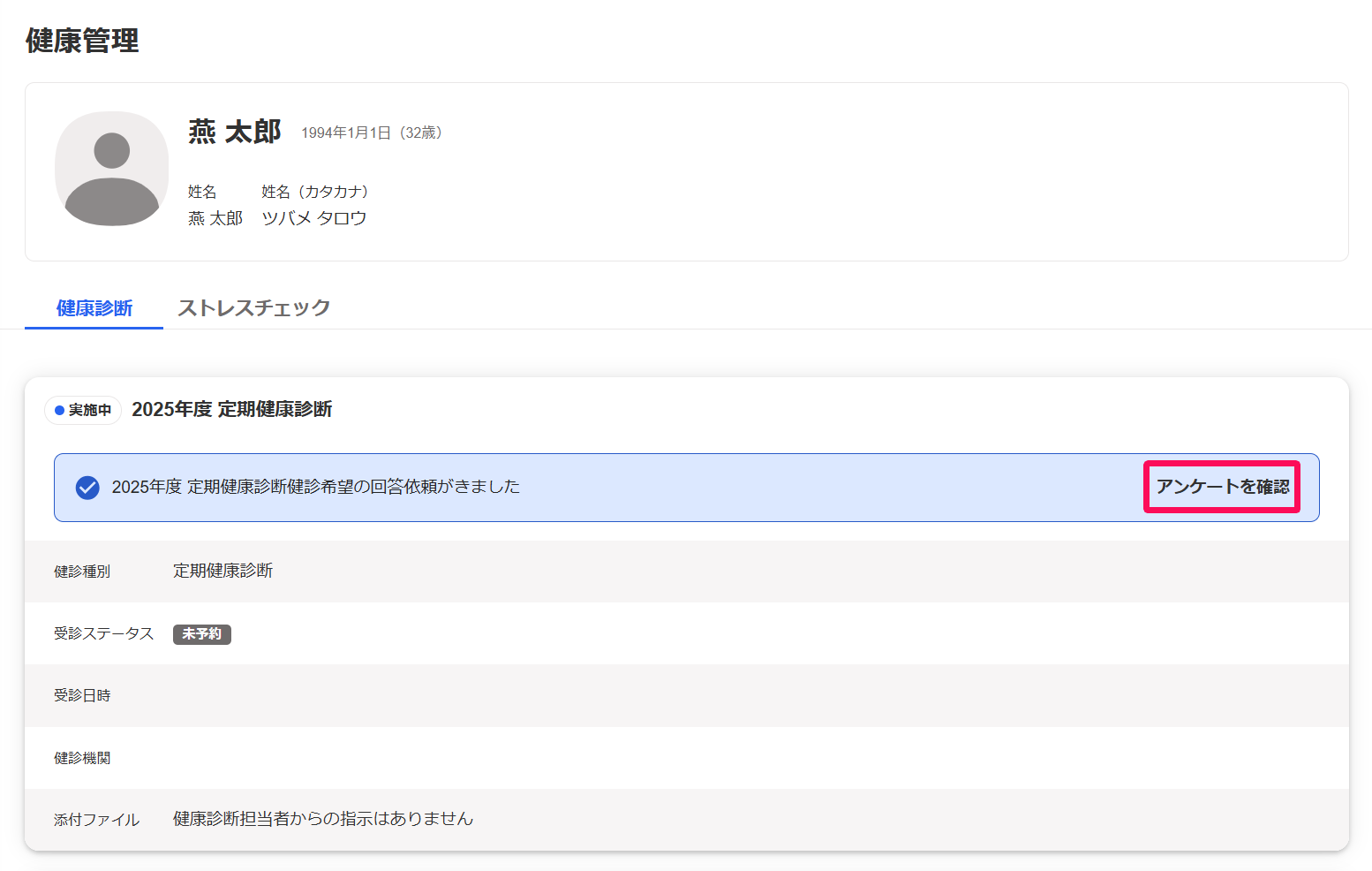
Task: Click the 健康管理 page heading
Action: pyautogui.click(x=82, y=41)
